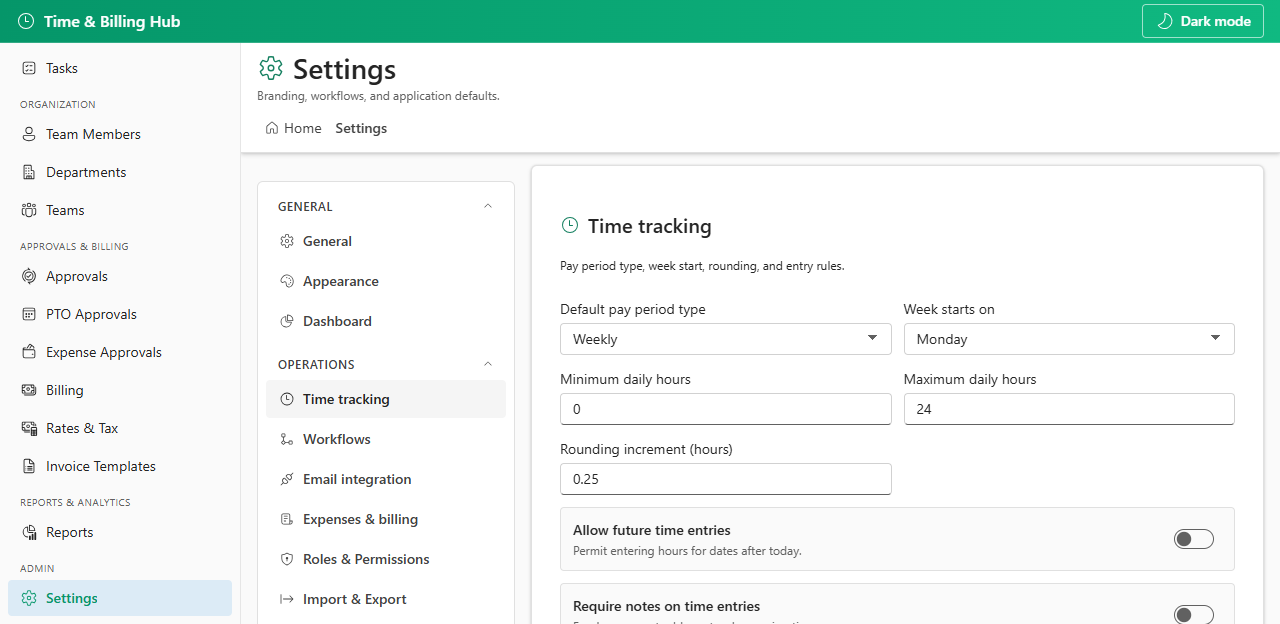Go to Expenses & billing settings
Viewport: 1280px width, 624px height.
pyautogui.click(x=386, y=519)
